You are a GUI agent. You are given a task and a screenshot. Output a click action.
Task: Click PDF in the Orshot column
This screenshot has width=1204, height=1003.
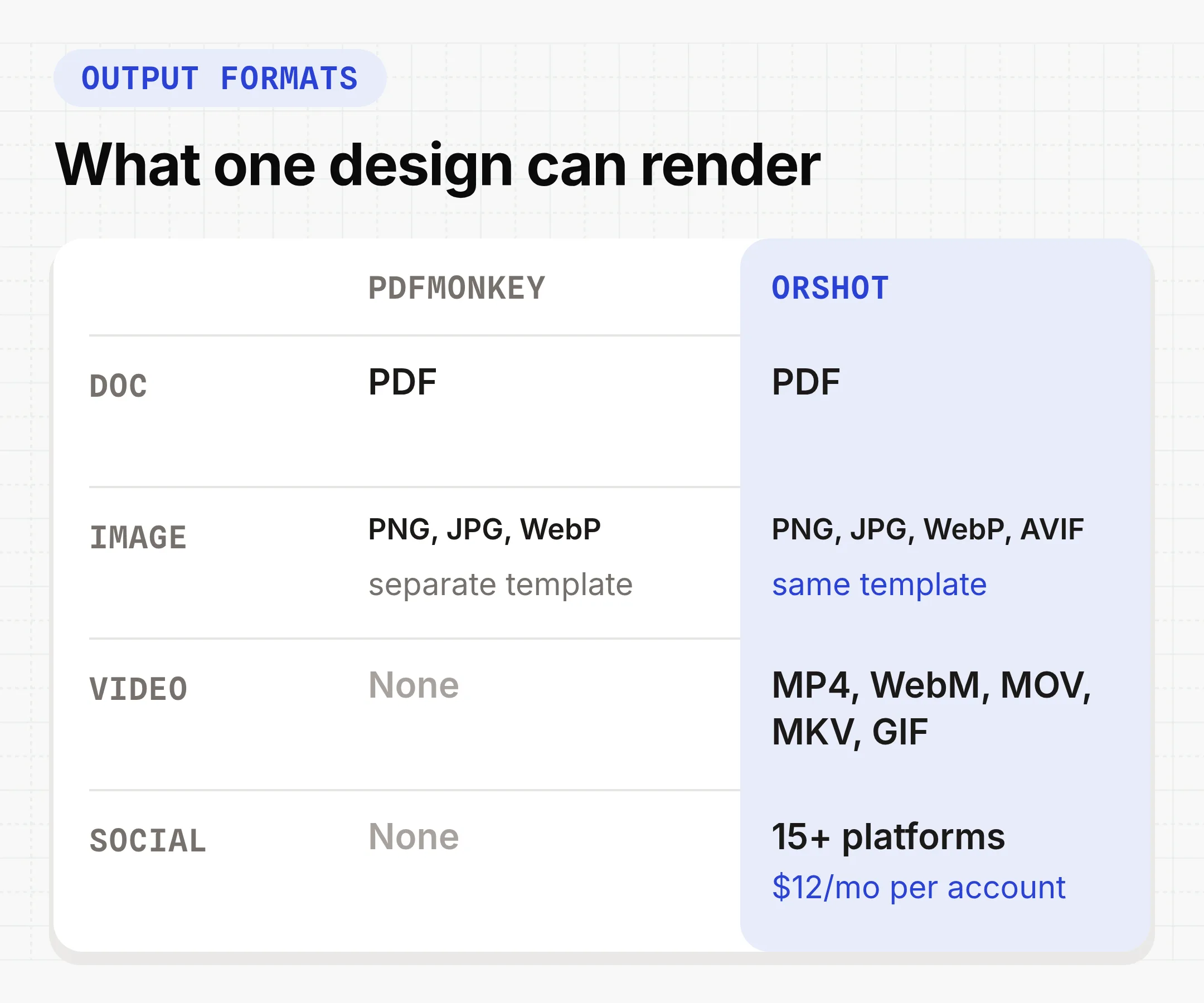click(x=805, y=382)
